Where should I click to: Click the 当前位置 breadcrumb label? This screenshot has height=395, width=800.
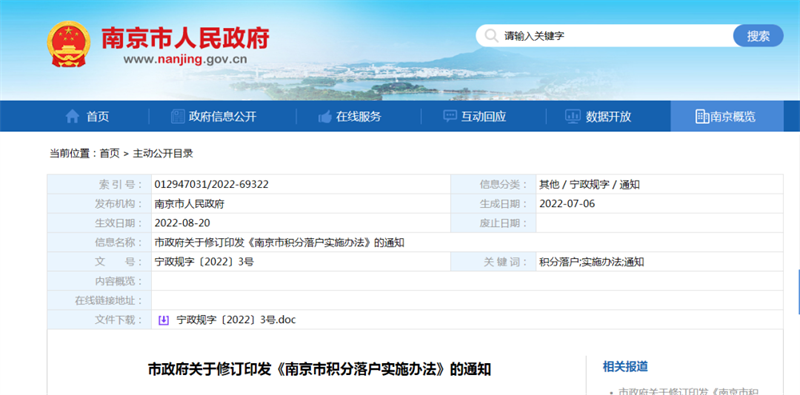pos(73,153)
